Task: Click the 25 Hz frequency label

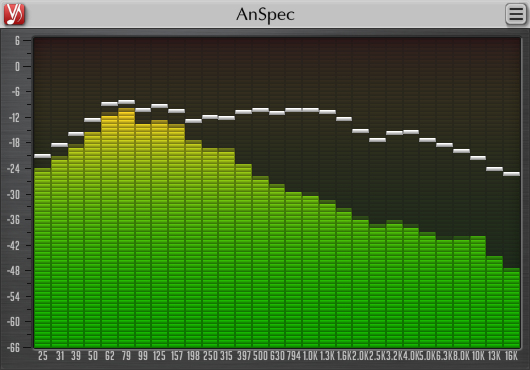Action: 43,356
